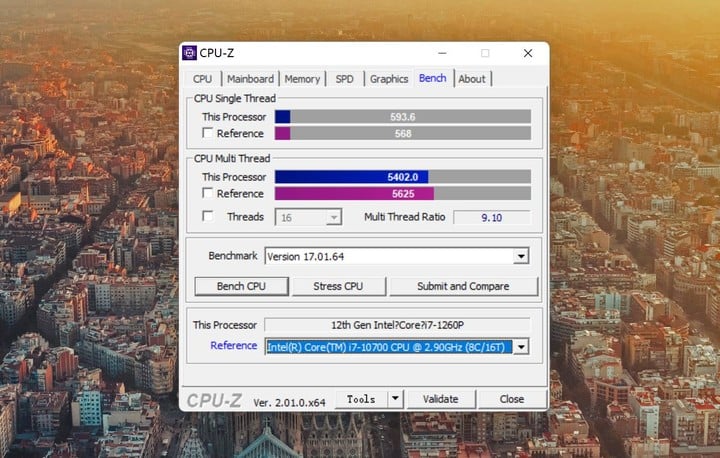
Task: Go to the Memory tab
Action: [x=302, y=79]
